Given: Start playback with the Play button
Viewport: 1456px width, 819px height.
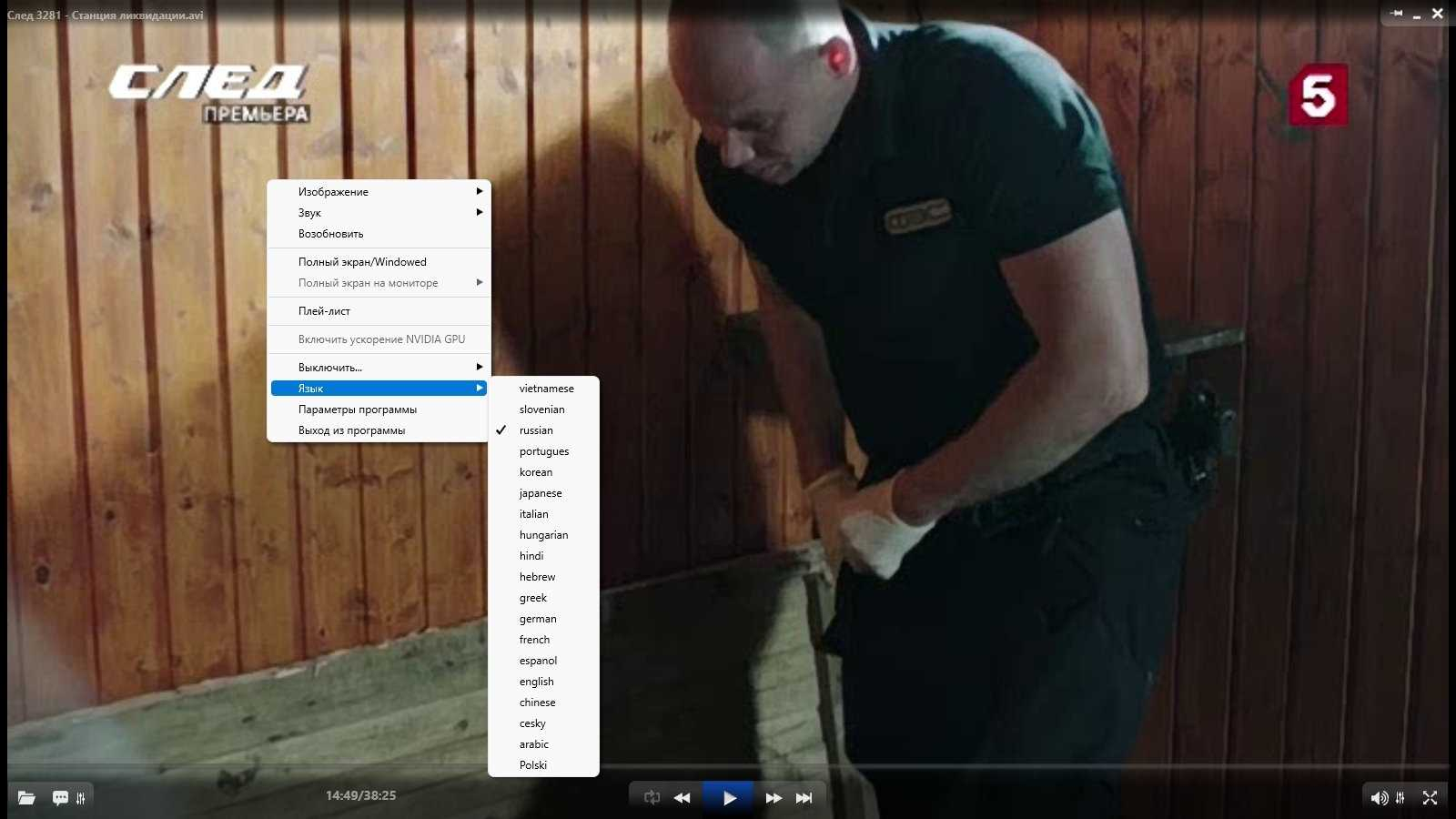Looking at the screenshot, I should [x=729, y=798].
